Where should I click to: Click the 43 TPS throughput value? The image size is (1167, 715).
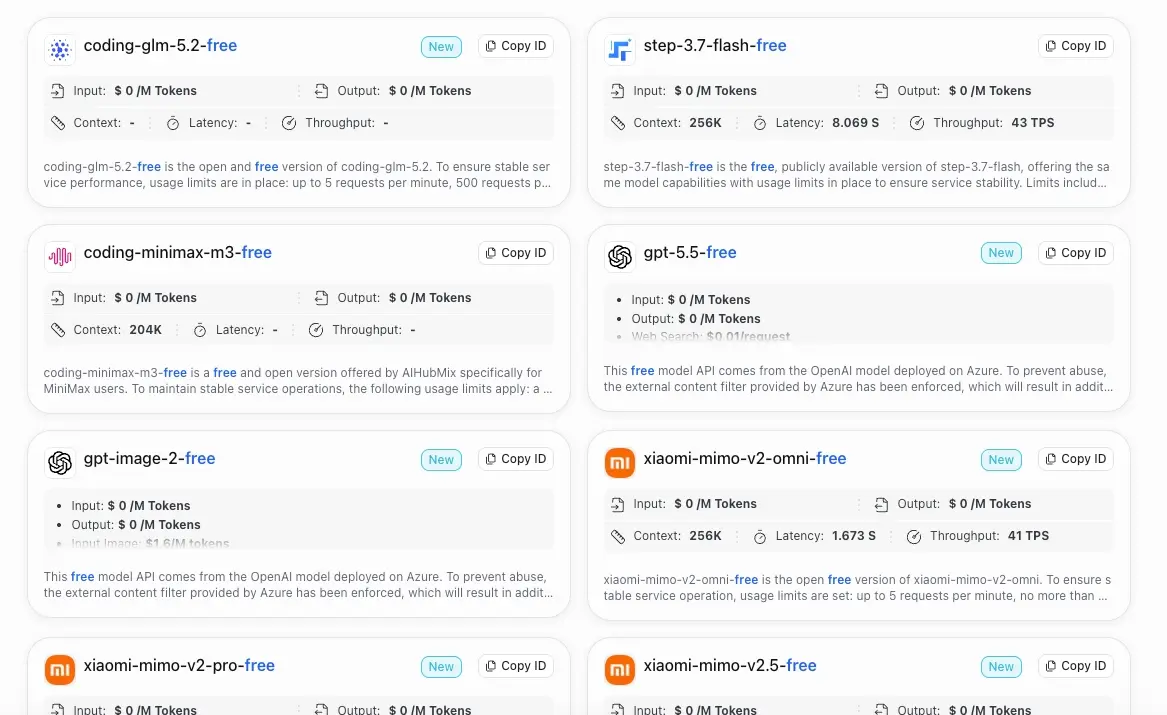(1032, 123)
